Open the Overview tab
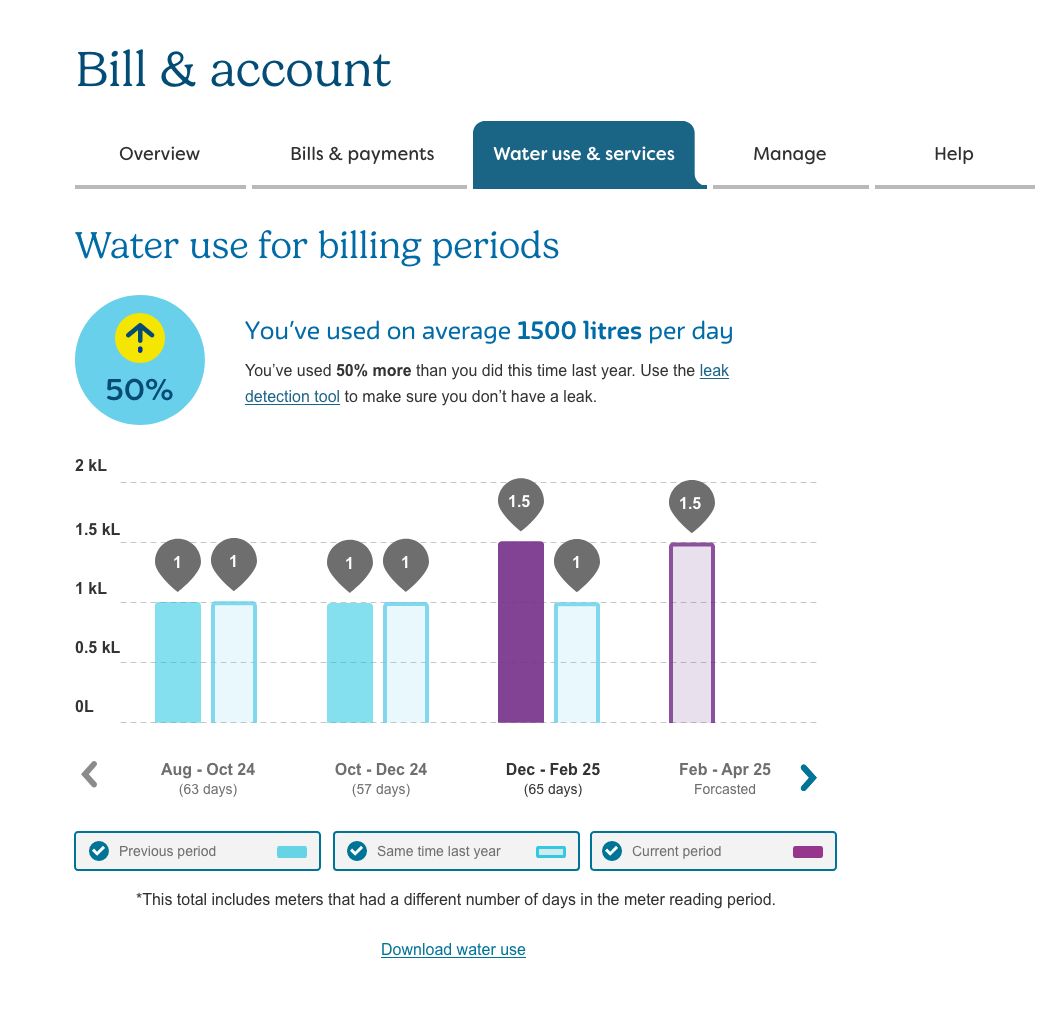 point(159,154)
